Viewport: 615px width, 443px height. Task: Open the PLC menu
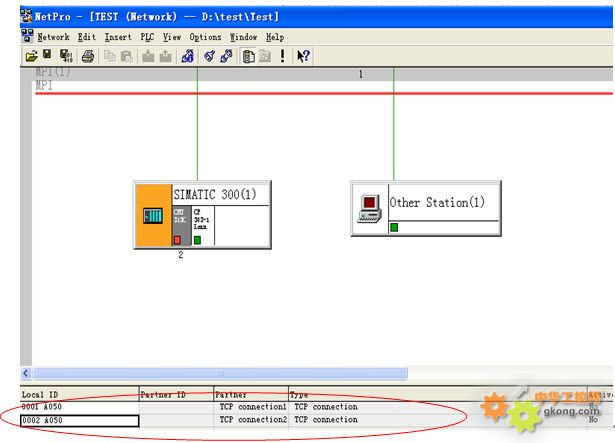point(147,37)
